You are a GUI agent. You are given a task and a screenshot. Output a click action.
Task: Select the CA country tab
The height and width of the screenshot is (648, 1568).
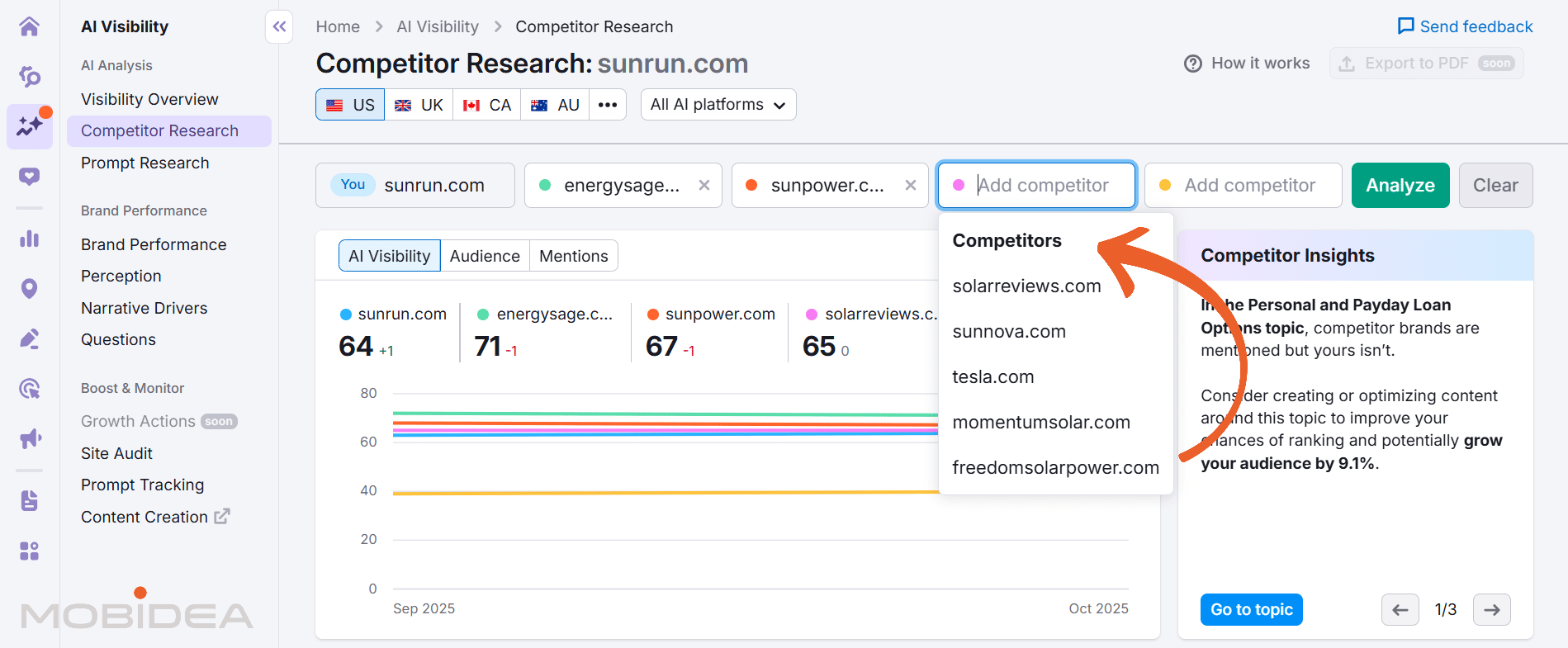(487, 105)
